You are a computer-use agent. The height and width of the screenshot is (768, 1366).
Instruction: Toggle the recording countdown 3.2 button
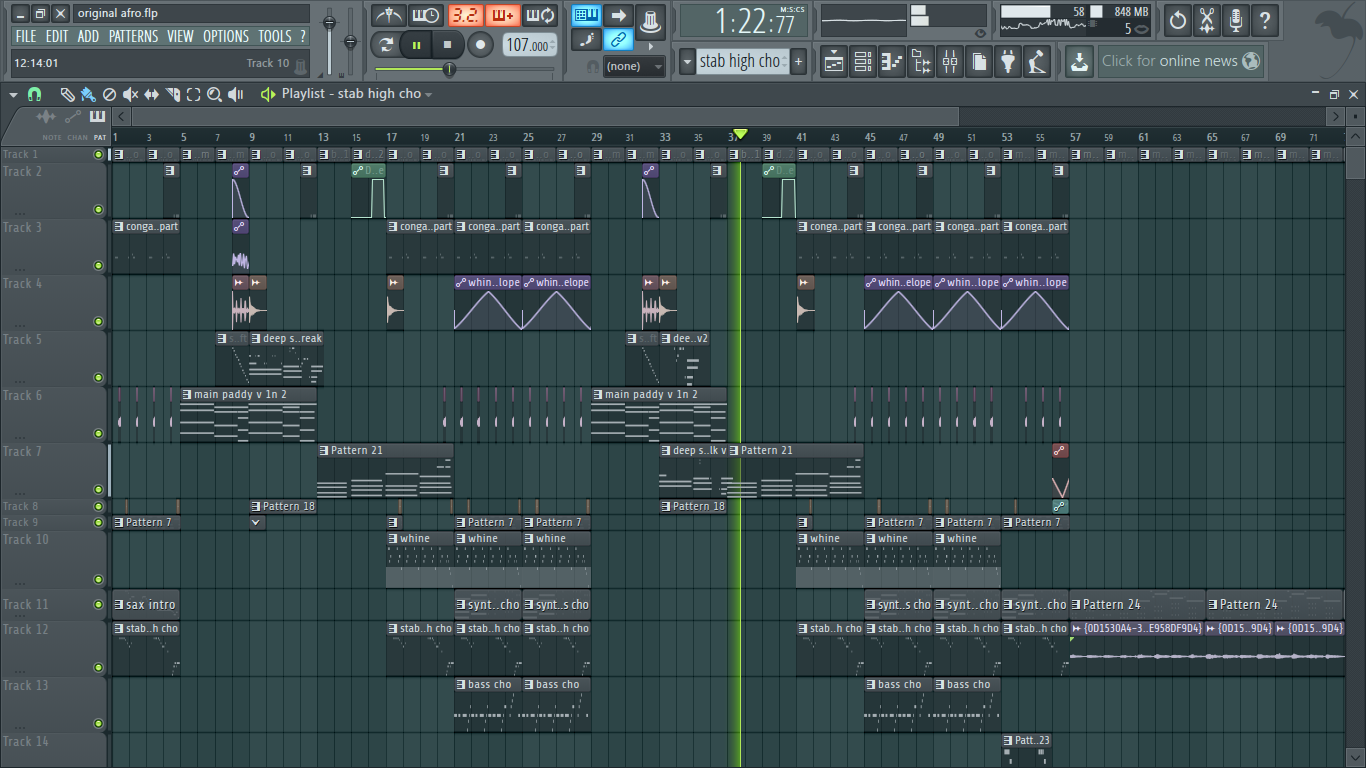click(464, 15)
